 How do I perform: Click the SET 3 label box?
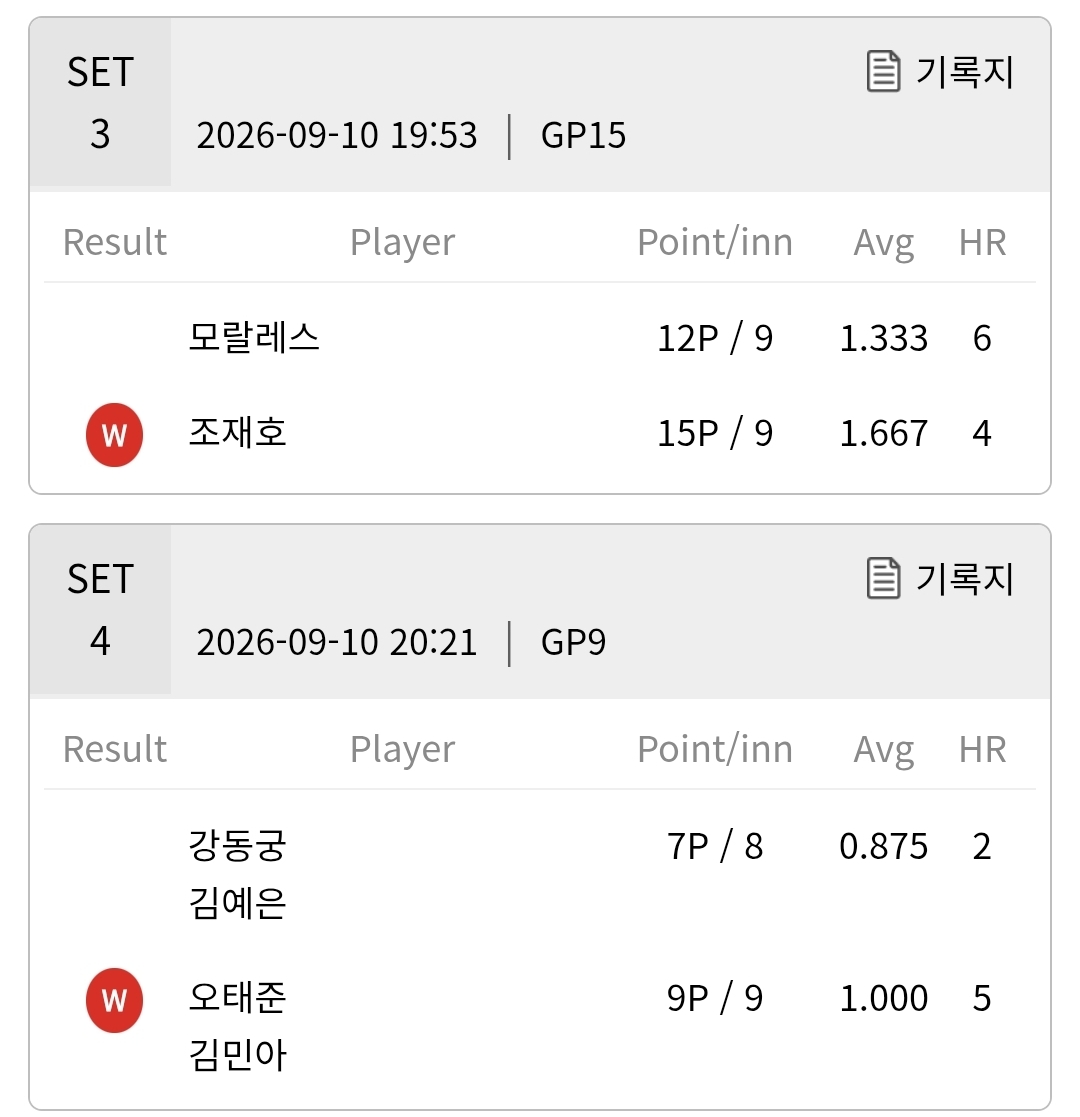[100, 102]
